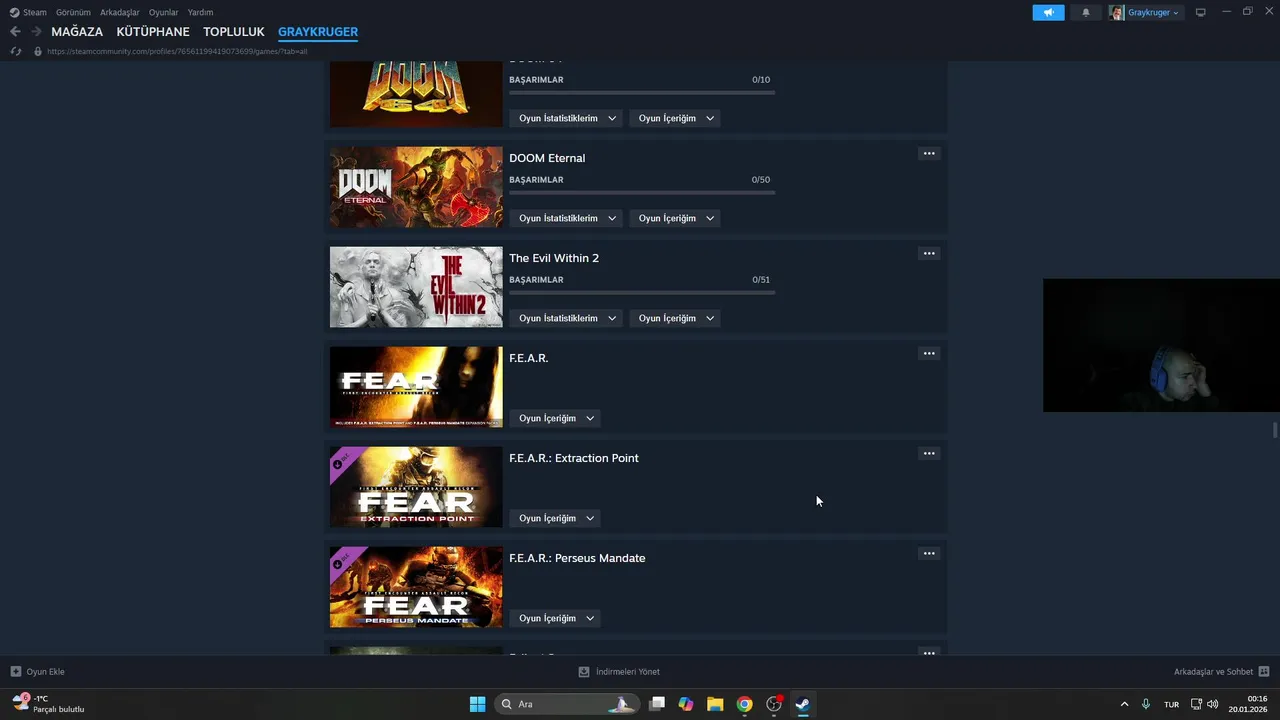Open Graykruger account dropdown
The image size is (1280, 720).
[1145, 12]
